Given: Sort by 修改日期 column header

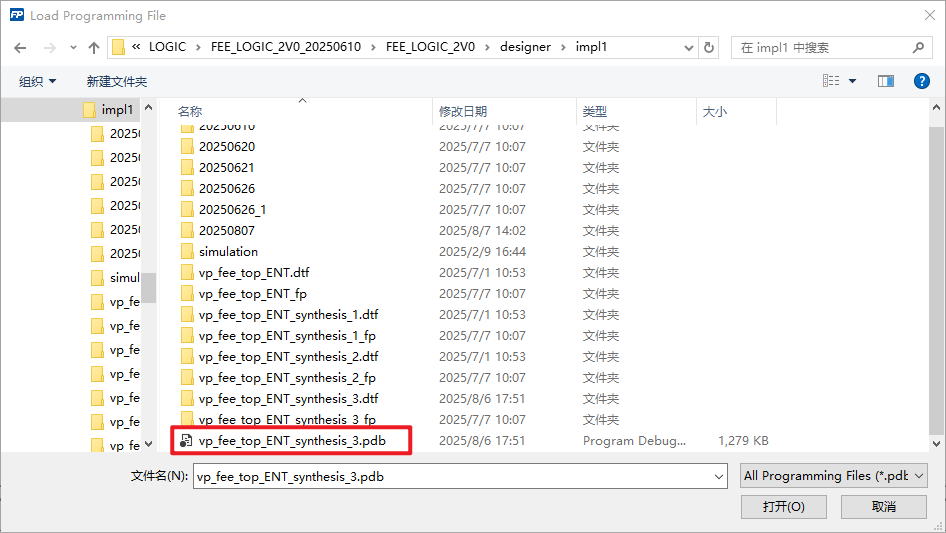Looking at the screenshot, I should tap(463, 111).
